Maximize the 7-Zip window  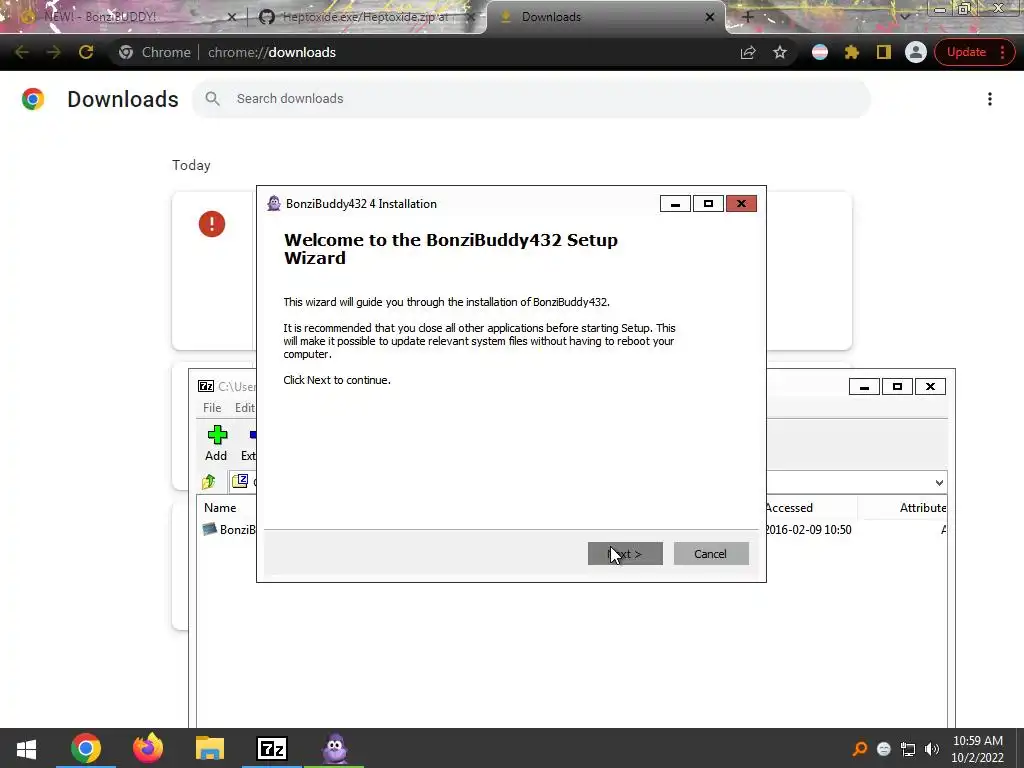pyautogui.click(x=897, y=387)
